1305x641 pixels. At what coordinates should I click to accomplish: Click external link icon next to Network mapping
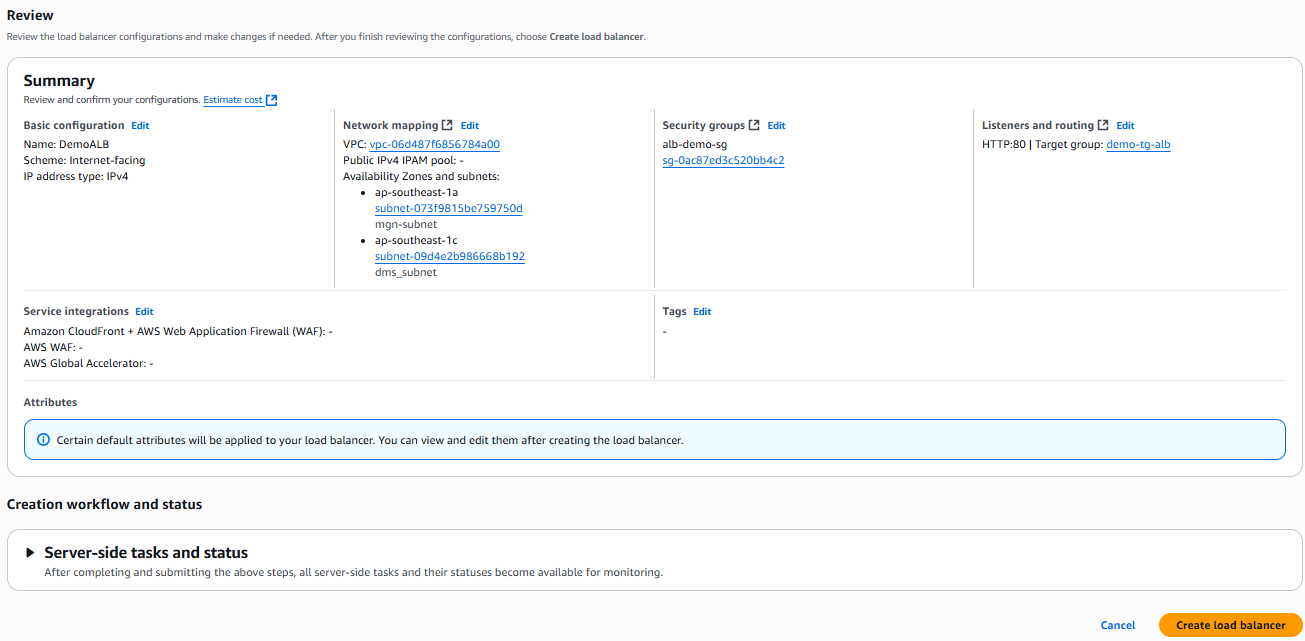(447, 125)
